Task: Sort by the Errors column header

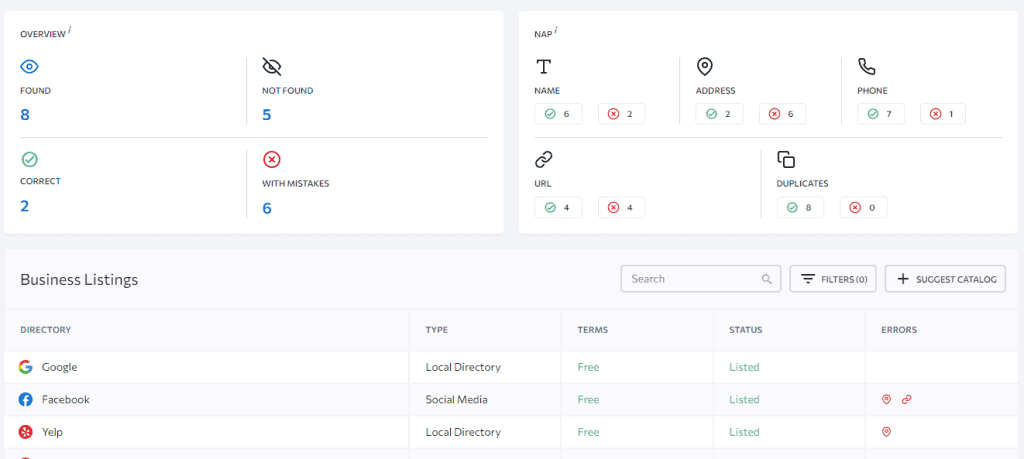Action: click(x=899, y=330)
